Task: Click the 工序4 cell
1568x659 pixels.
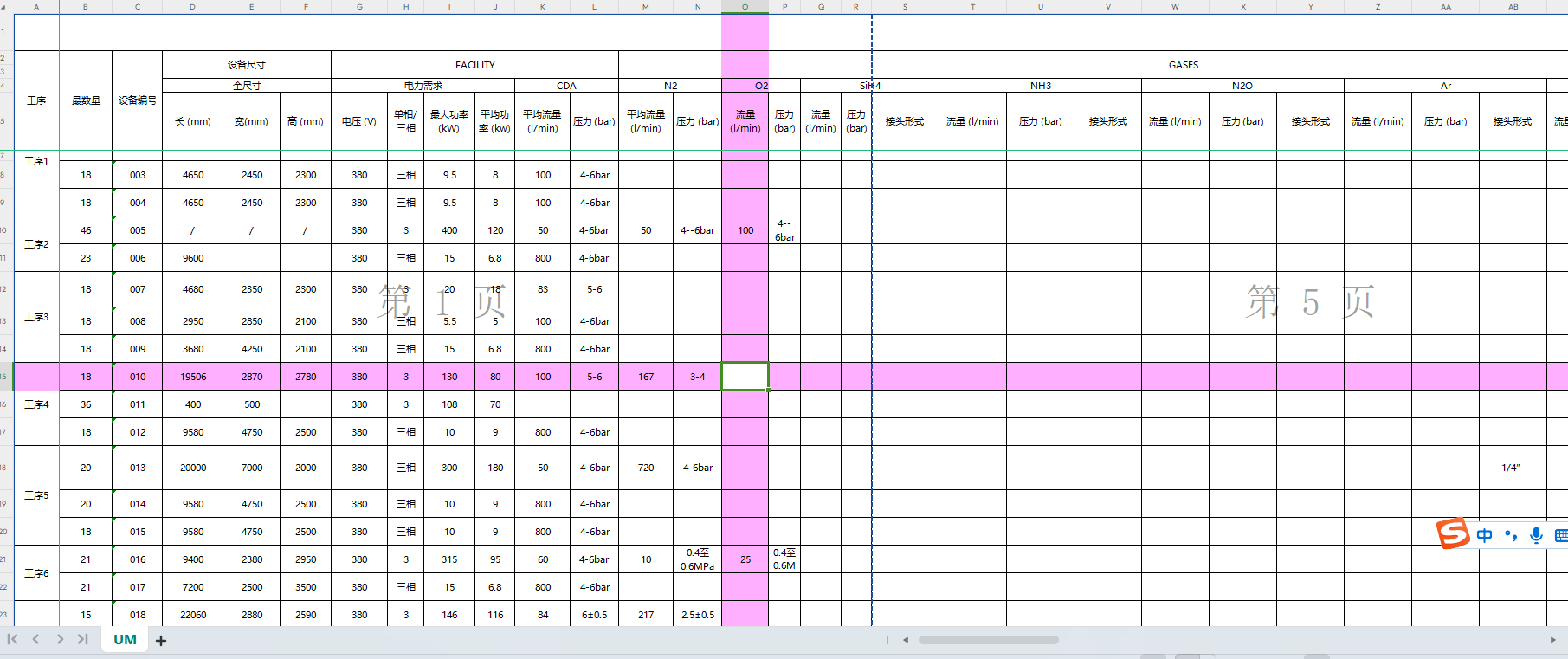Action: coord(36,404)
